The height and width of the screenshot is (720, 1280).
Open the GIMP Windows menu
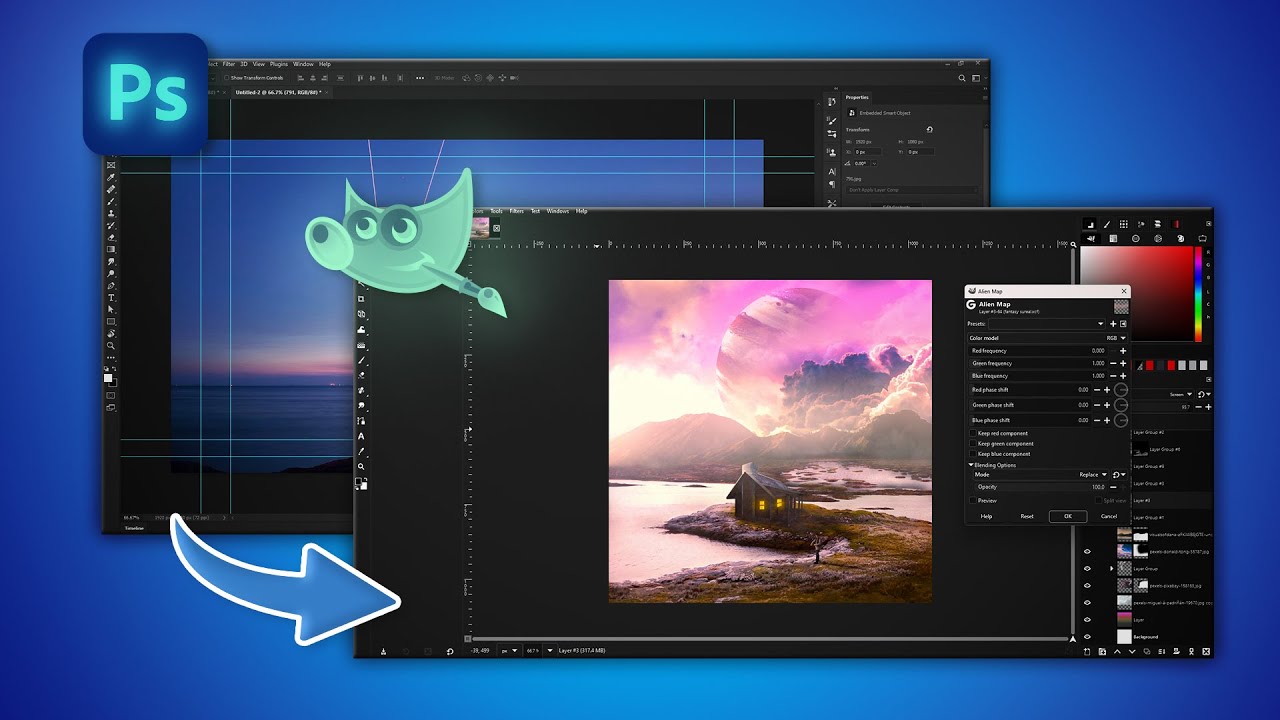pos(558,211)
